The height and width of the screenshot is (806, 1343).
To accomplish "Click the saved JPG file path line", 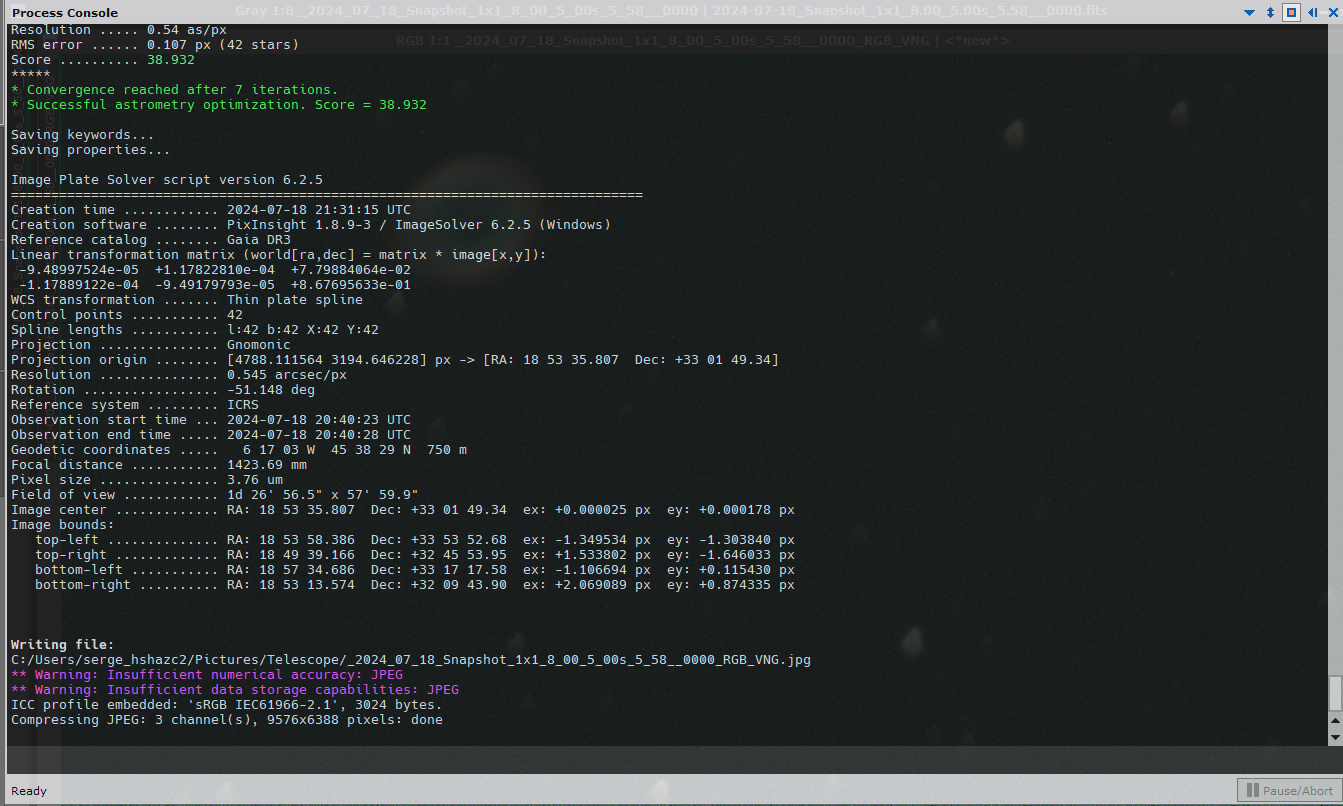I will click(x=411, y=660).
